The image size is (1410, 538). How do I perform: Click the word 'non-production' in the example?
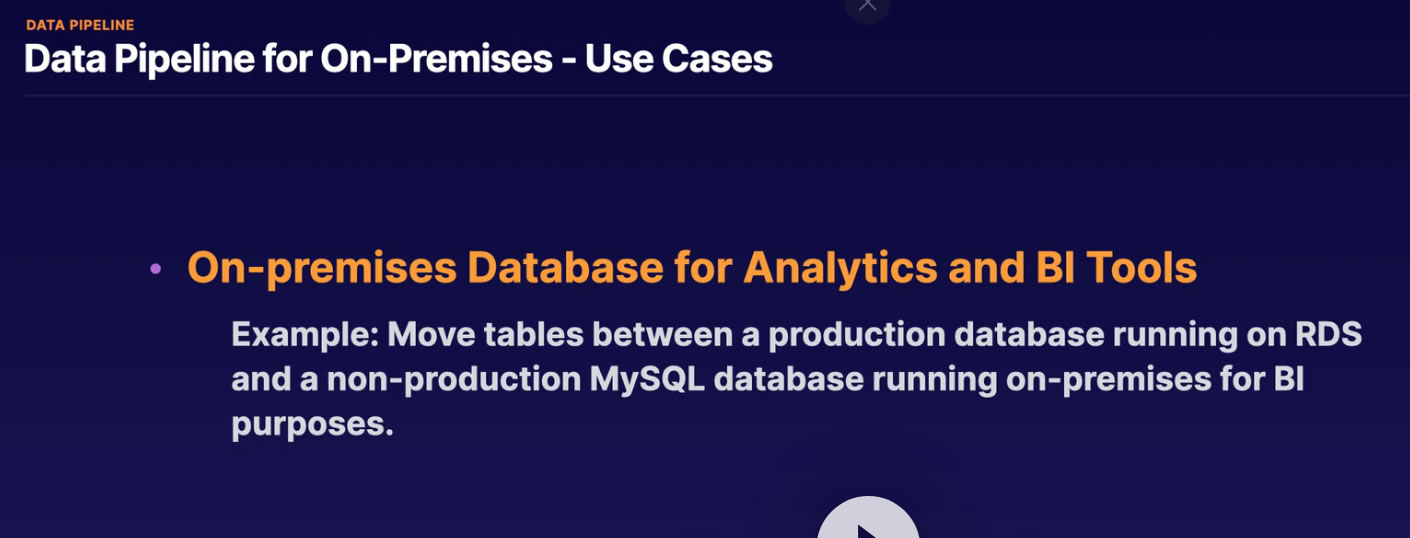[439, 380]
